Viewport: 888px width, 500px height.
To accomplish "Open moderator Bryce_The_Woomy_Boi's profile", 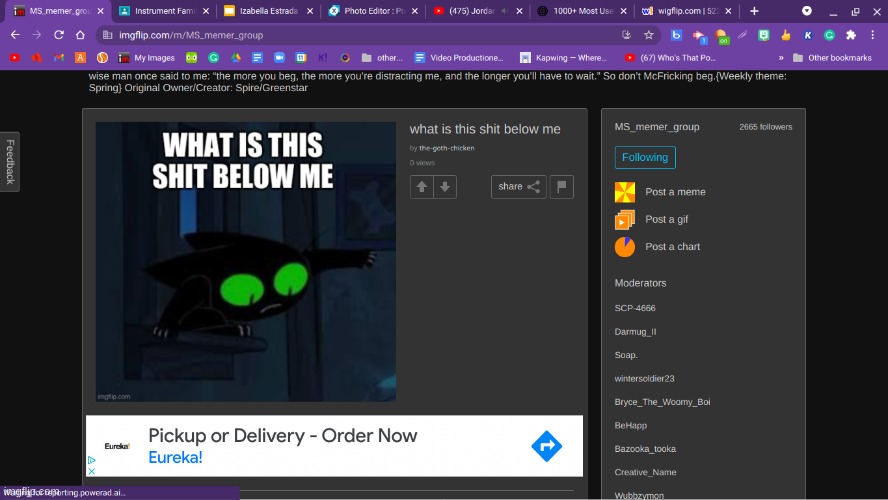I will (662, 402).
